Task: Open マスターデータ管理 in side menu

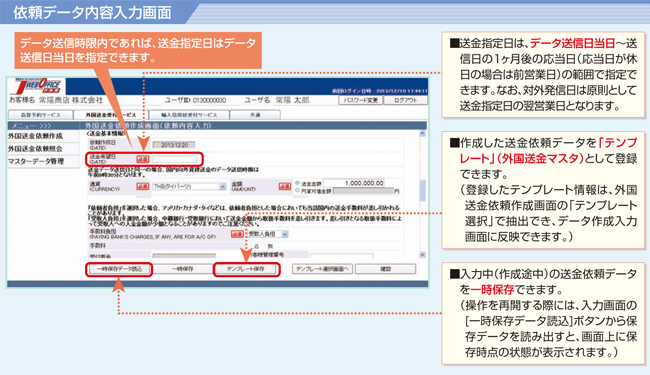Action: [36, 161]
